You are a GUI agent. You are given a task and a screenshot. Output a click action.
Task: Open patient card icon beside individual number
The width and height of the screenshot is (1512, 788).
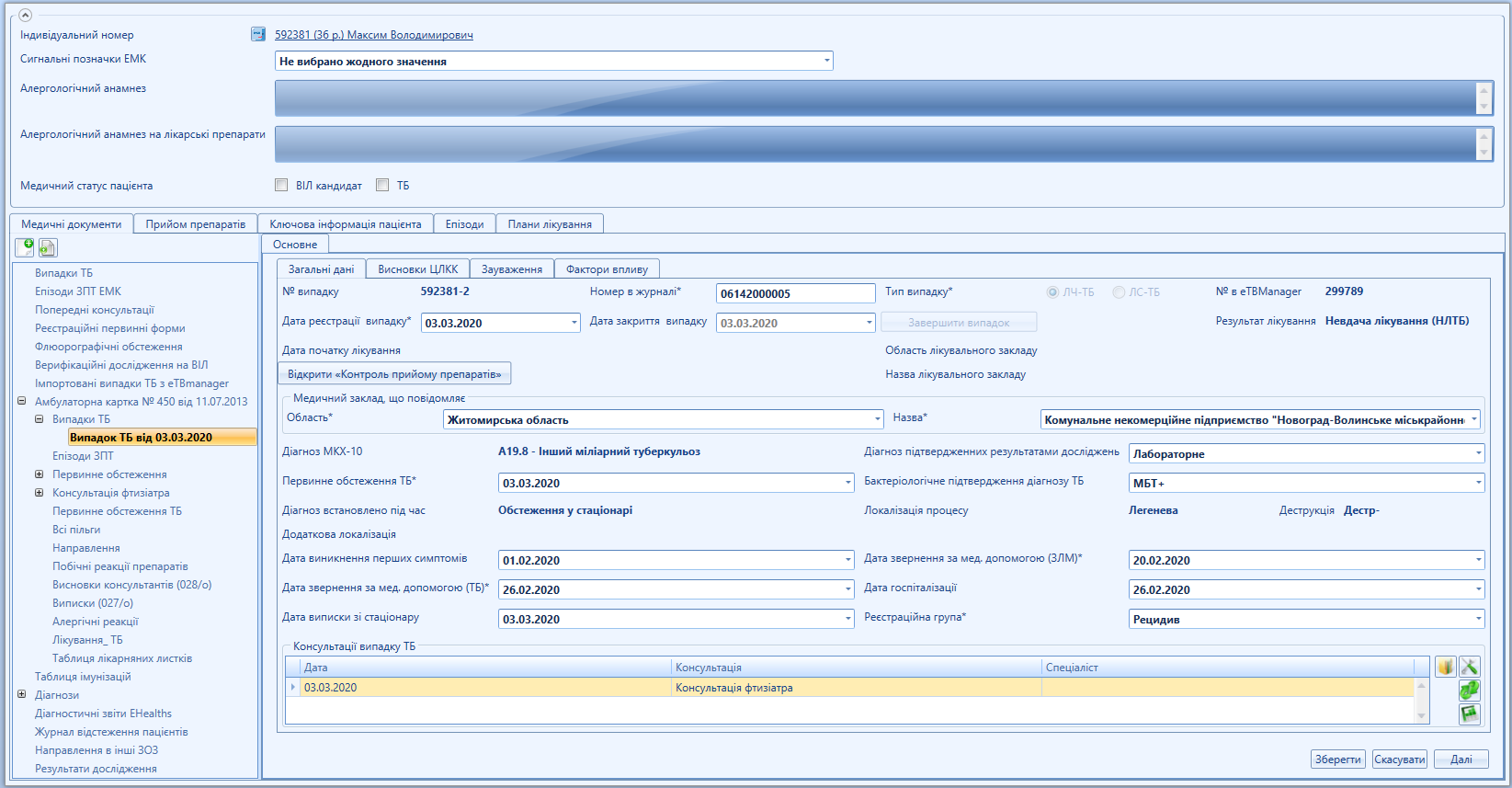[x=258, y=34]
